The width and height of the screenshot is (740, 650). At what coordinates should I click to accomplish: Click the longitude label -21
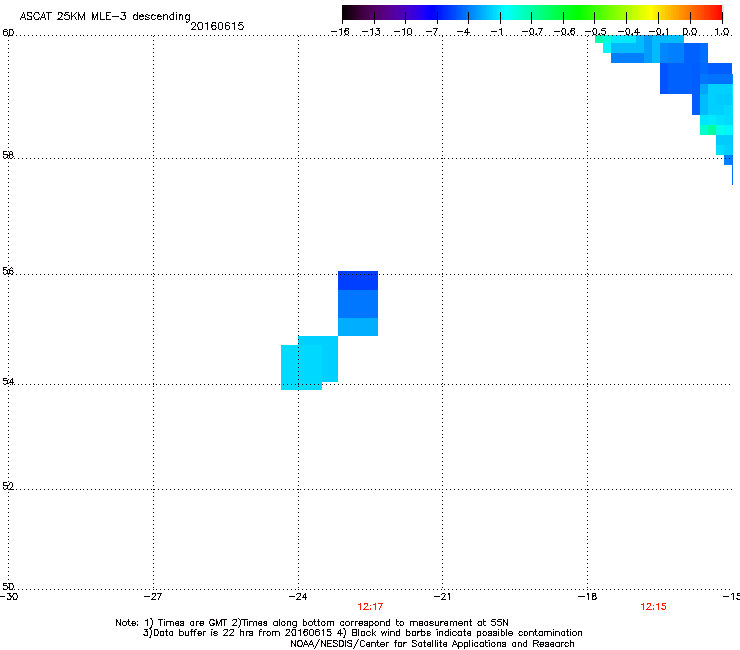point(442,597)
